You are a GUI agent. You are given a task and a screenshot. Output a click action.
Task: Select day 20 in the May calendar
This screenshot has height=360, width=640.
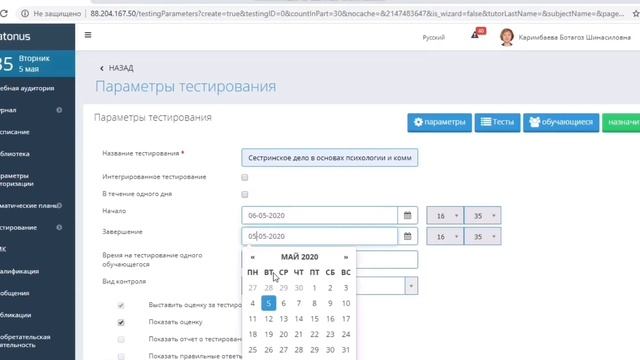284,334
